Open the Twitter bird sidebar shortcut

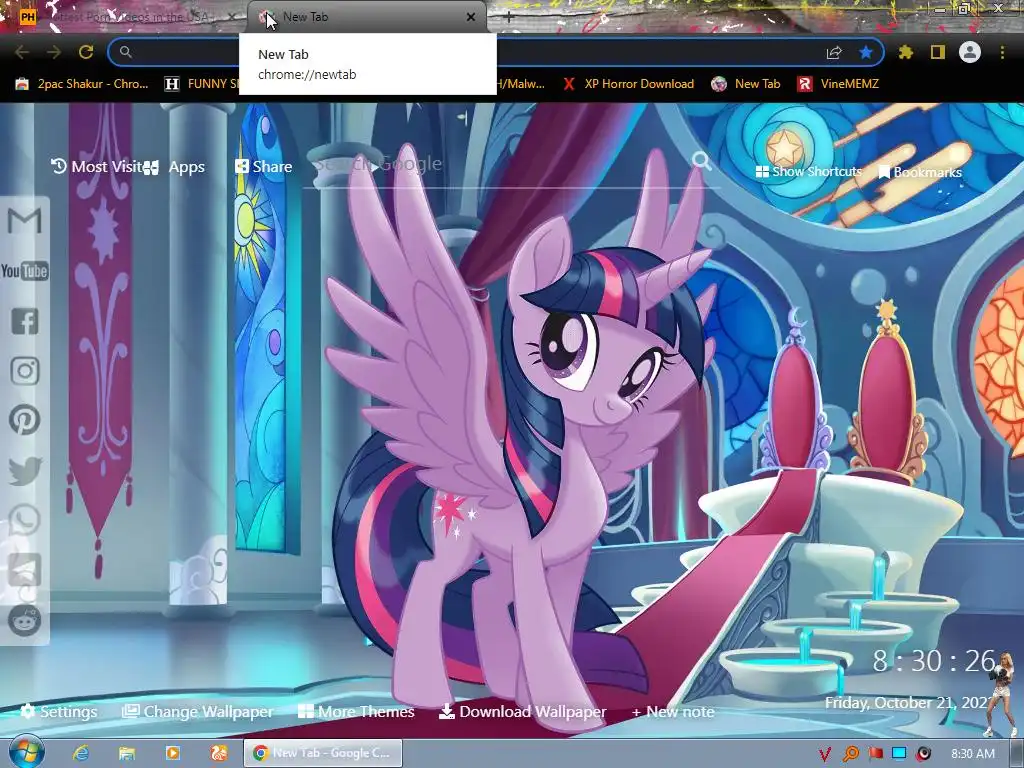pyautogui.click(x=25, y=470)
